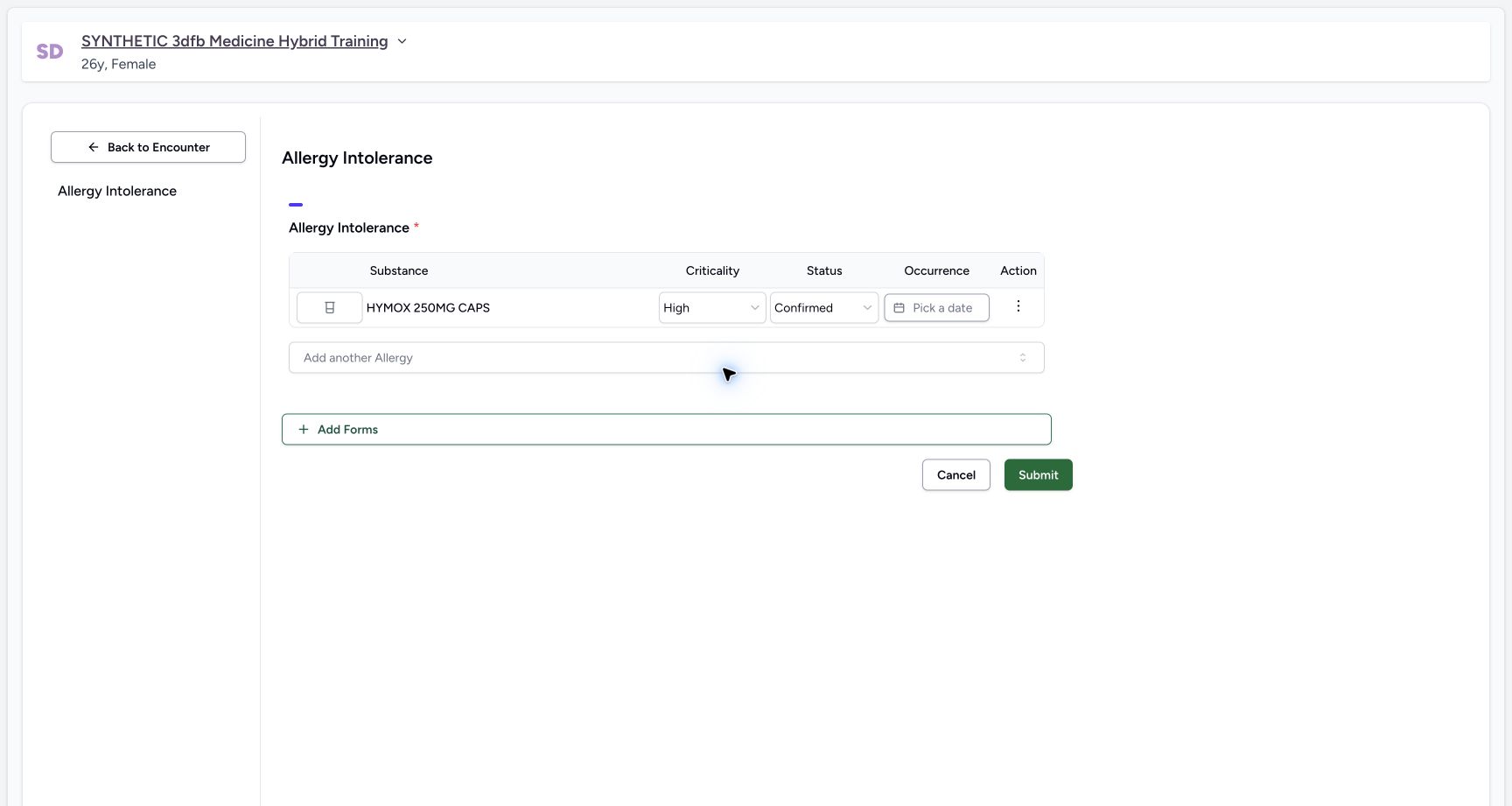
Task: Open the three-dot action menu for HYMOX row
Action: (x=1018, y=306)
